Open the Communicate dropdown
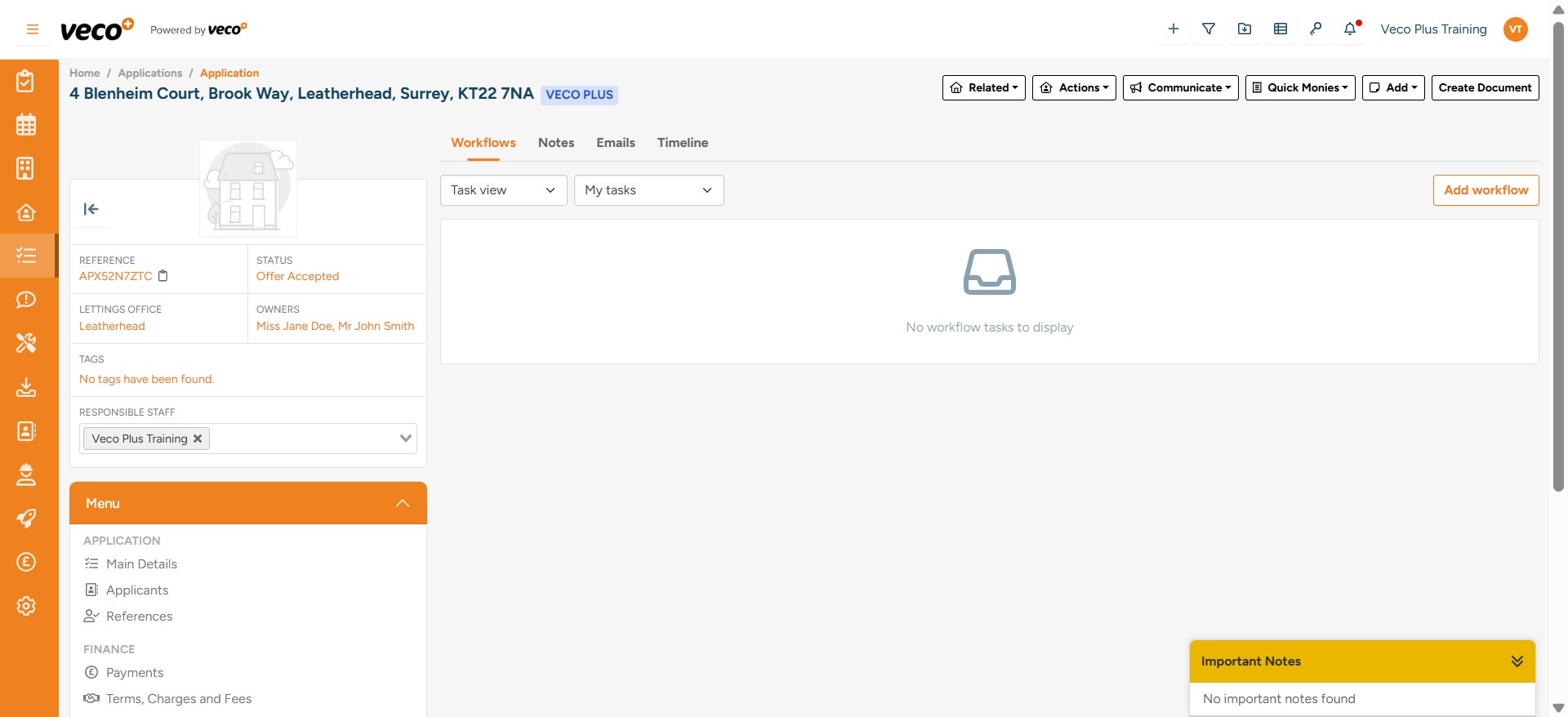 1180,87
